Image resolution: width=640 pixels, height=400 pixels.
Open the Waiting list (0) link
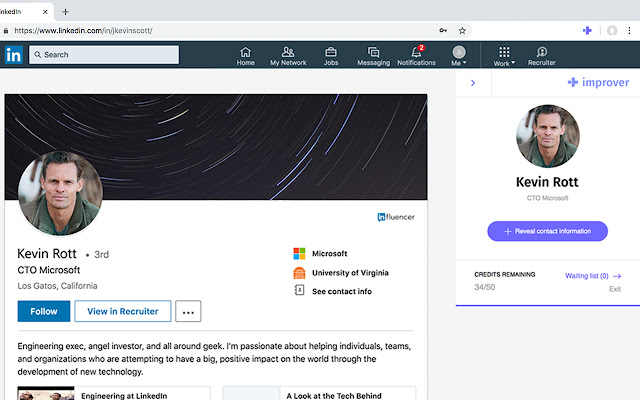(x=593, y=276)
